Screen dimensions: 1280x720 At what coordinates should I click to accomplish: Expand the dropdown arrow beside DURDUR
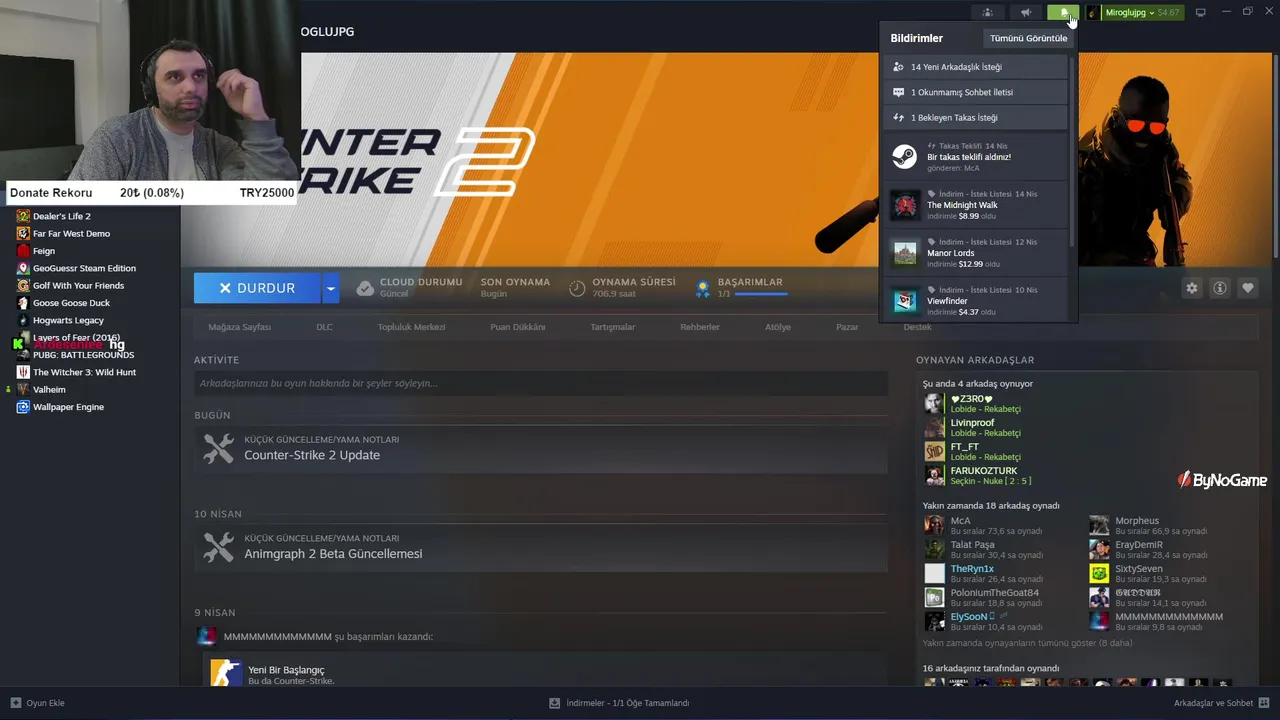coord(331,288)
